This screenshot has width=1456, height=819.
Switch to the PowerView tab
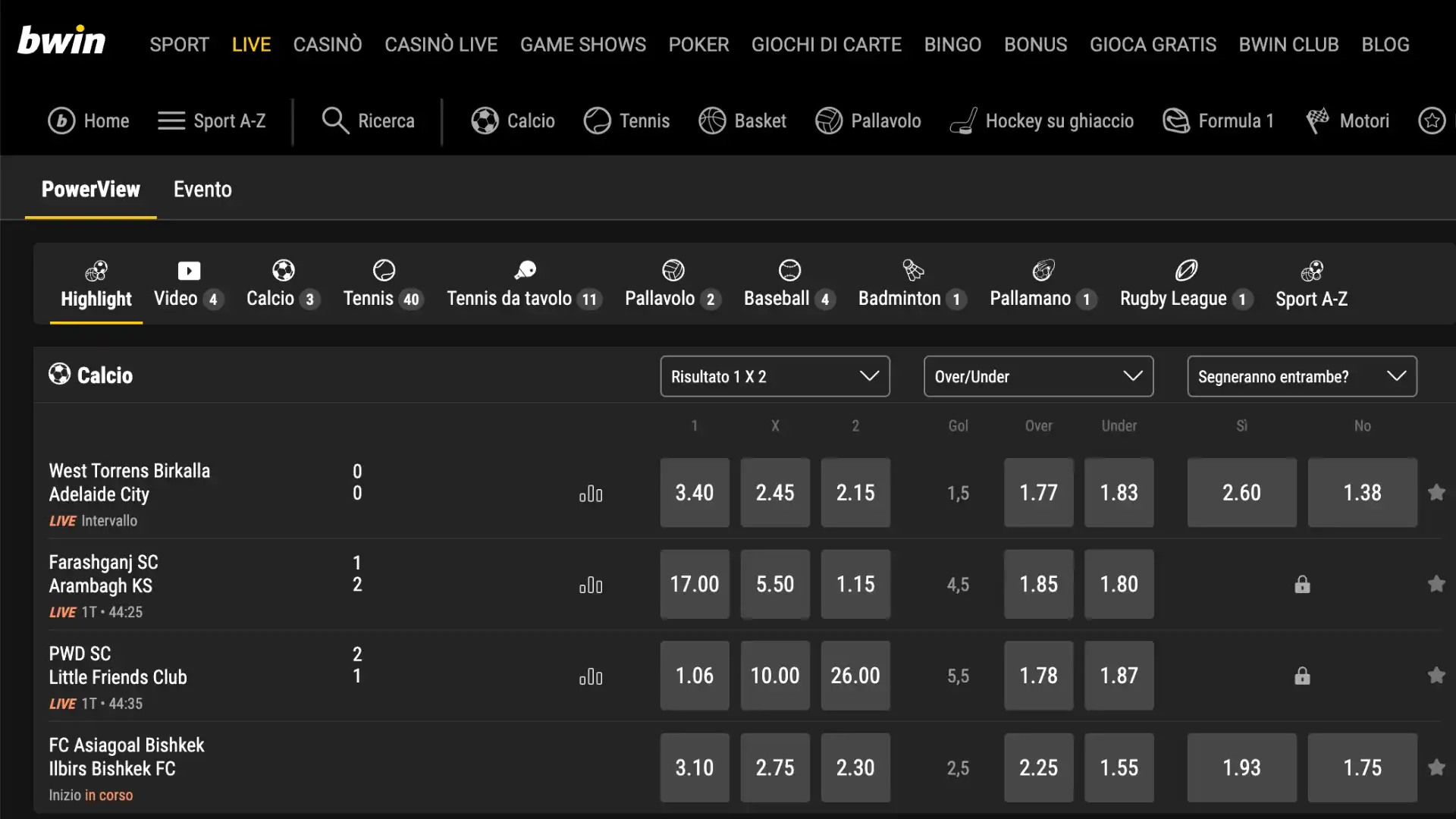click(91, 190)
